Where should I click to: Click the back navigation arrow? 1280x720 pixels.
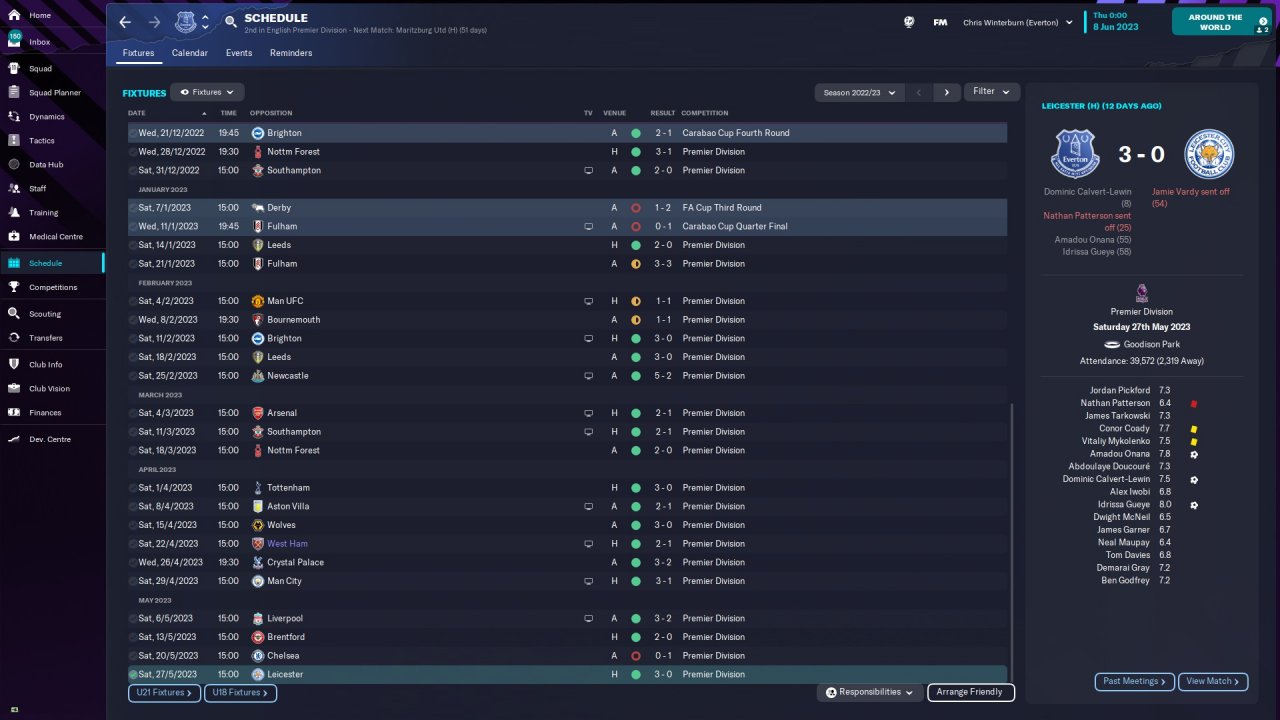click(x=125, y=22)
